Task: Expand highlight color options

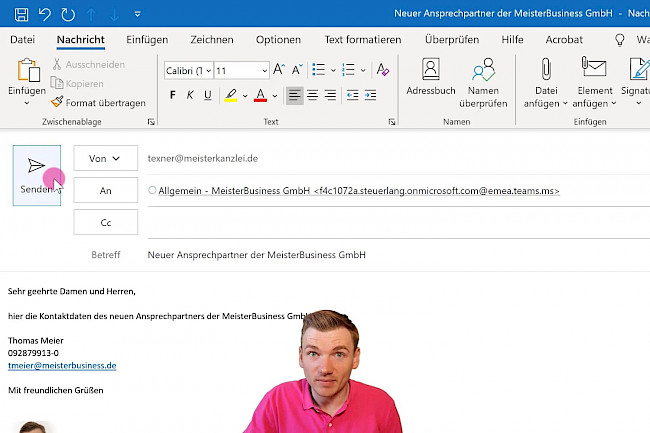Action: [x=245, y=96]
